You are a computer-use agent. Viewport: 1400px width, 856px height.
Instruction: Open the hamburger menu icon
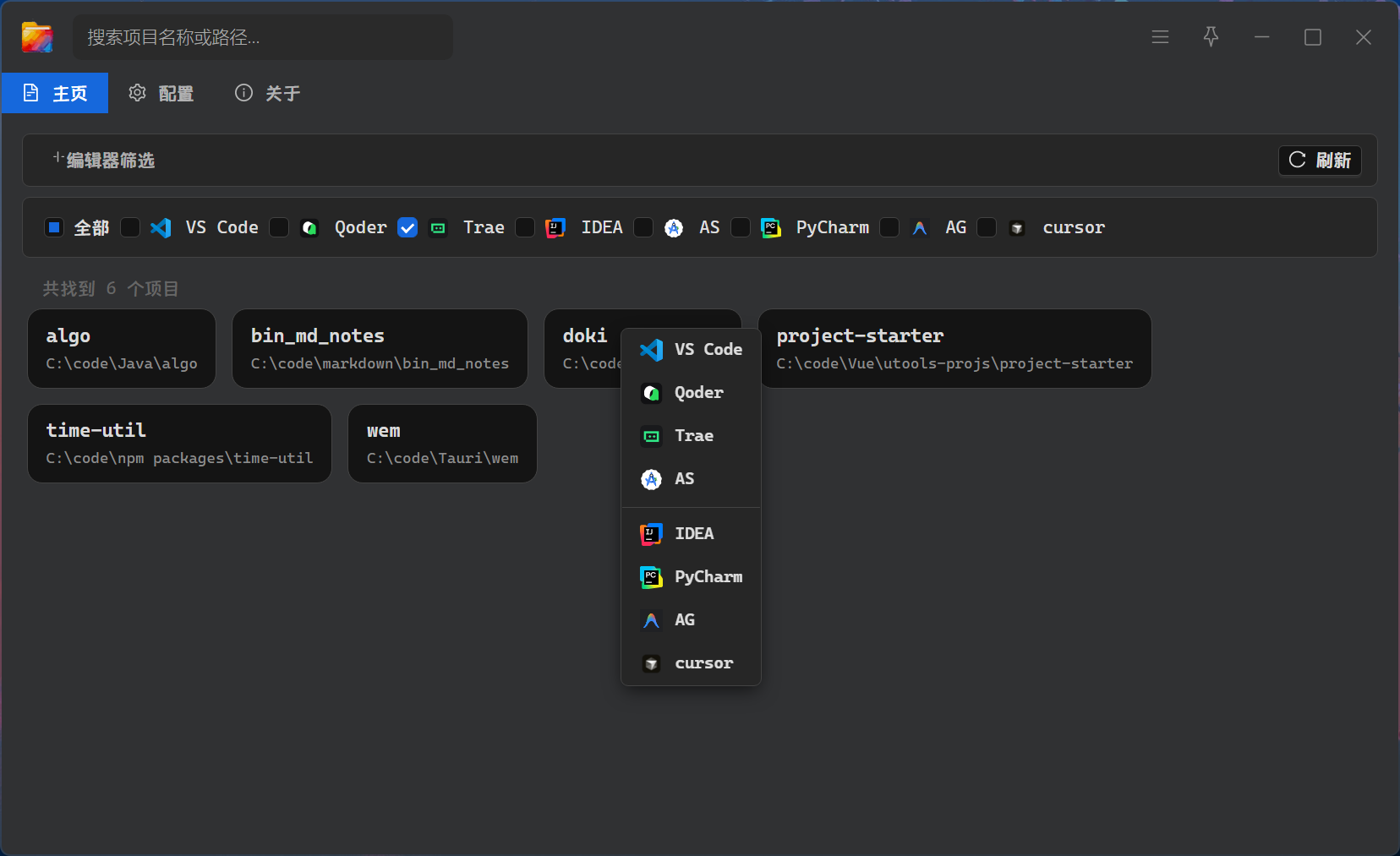point(1160,37)
